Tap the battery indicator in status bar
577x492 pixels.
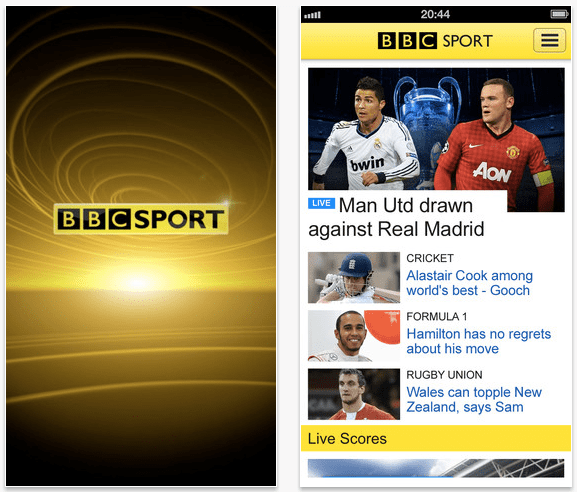pos(559,14)
